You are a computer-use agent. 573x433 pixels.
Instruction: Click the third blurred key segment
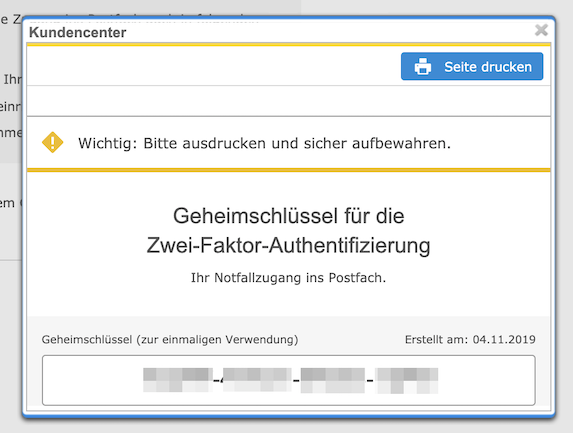333,380
